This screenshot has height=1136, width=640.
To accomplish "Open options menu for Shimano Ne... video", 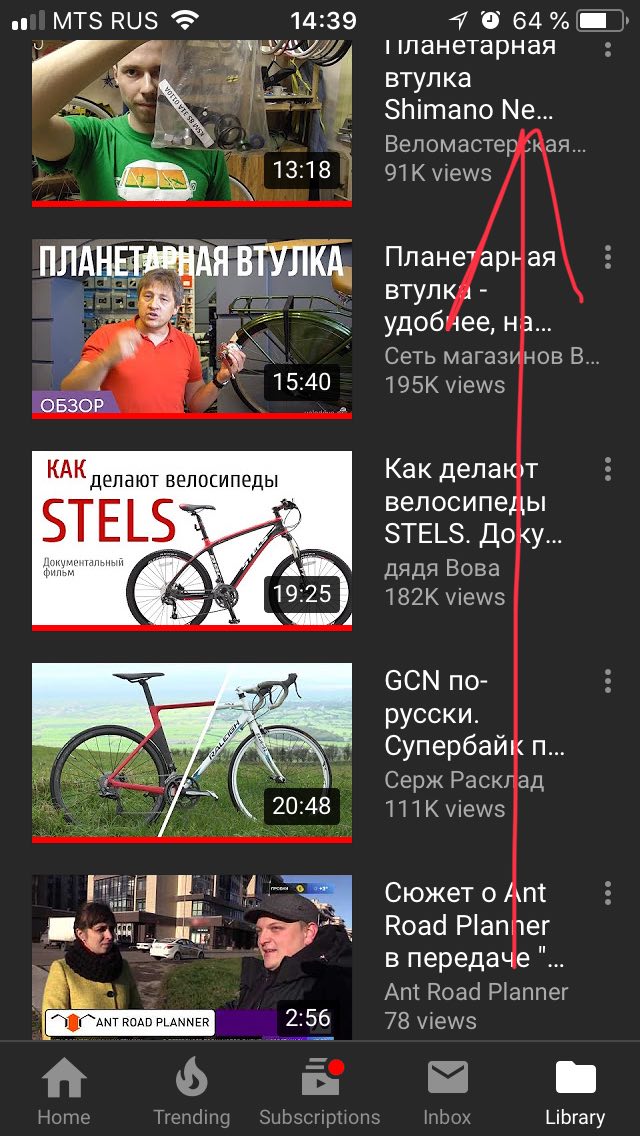I will 607,47.
